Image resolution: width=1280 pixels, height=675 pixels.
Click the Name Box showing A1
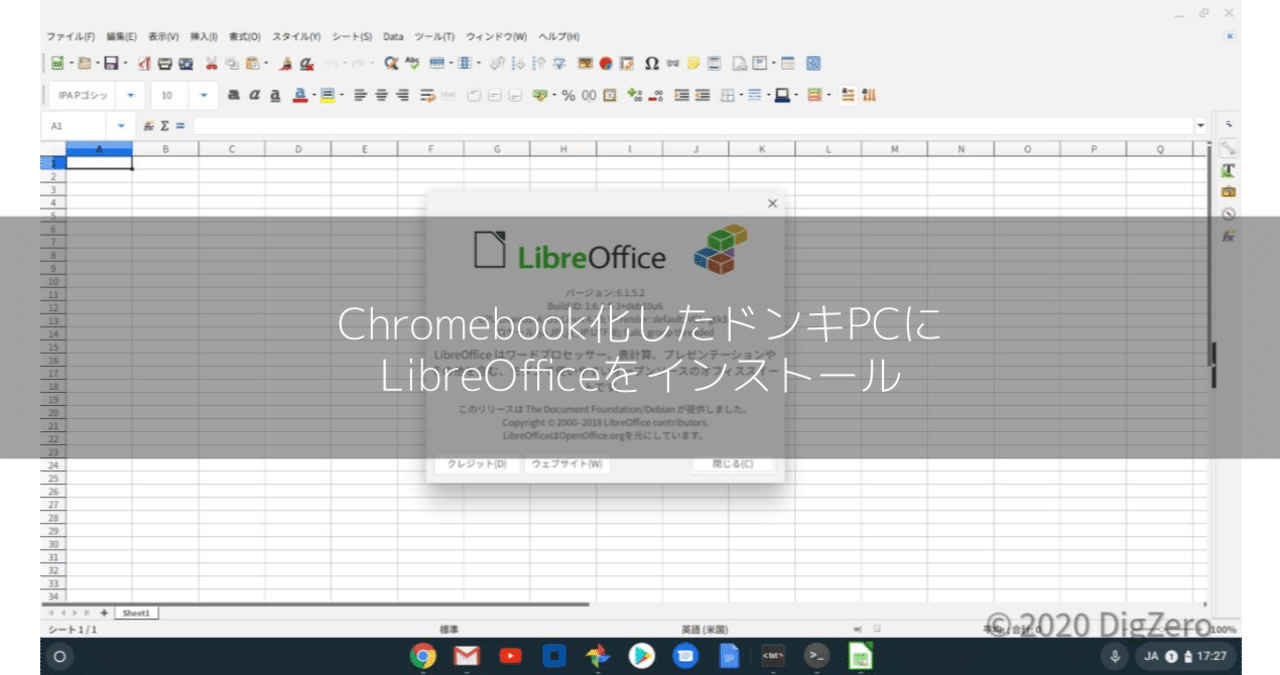[x=80, y=126]
